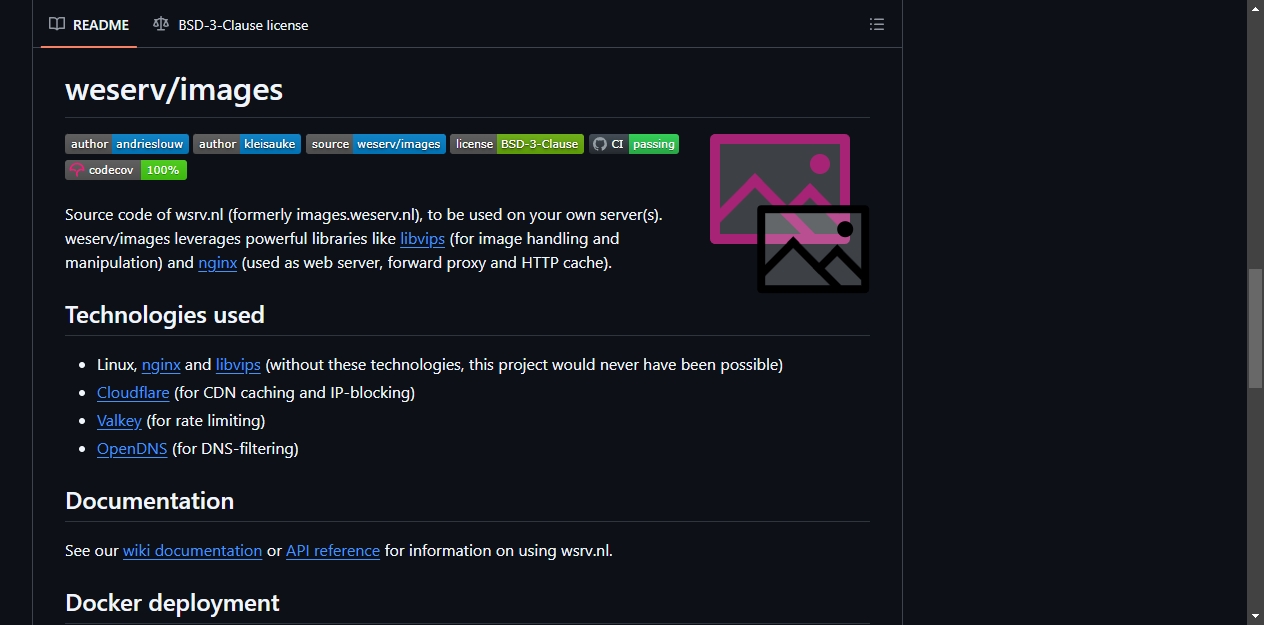Click the author kleisauke badge
The height and width of the screenshot is (625, 1264).
tap(247, 144)
